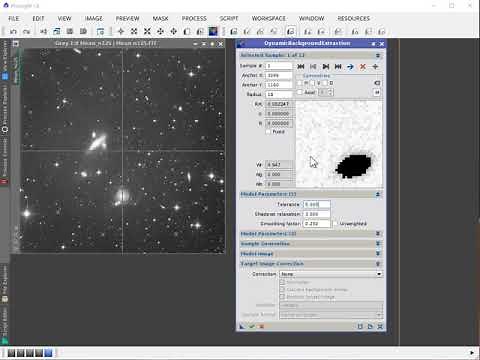Select the highlighted blue workspace thumbnail

49,353
